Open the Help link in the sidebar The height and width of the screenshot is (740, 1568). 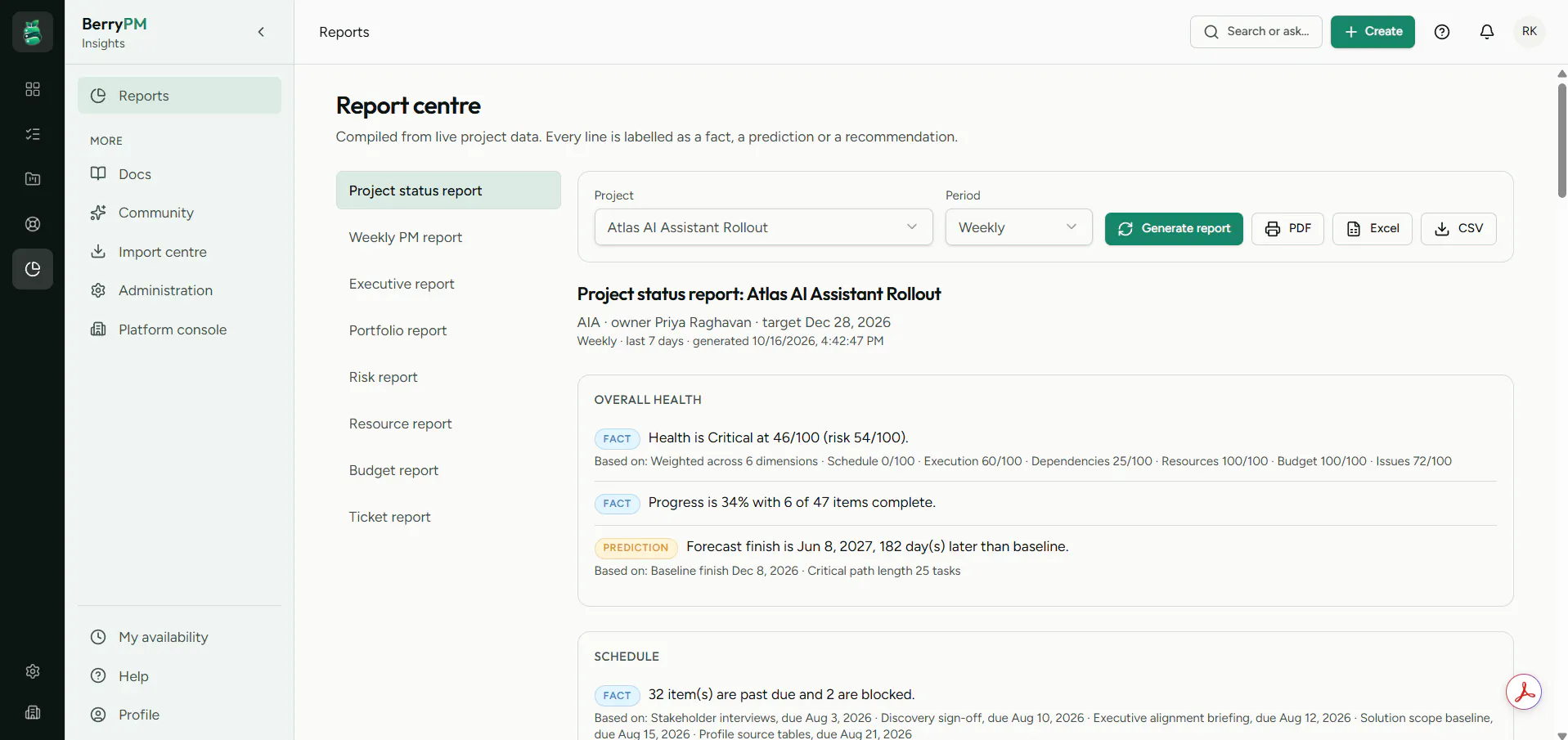pos(179,676)
